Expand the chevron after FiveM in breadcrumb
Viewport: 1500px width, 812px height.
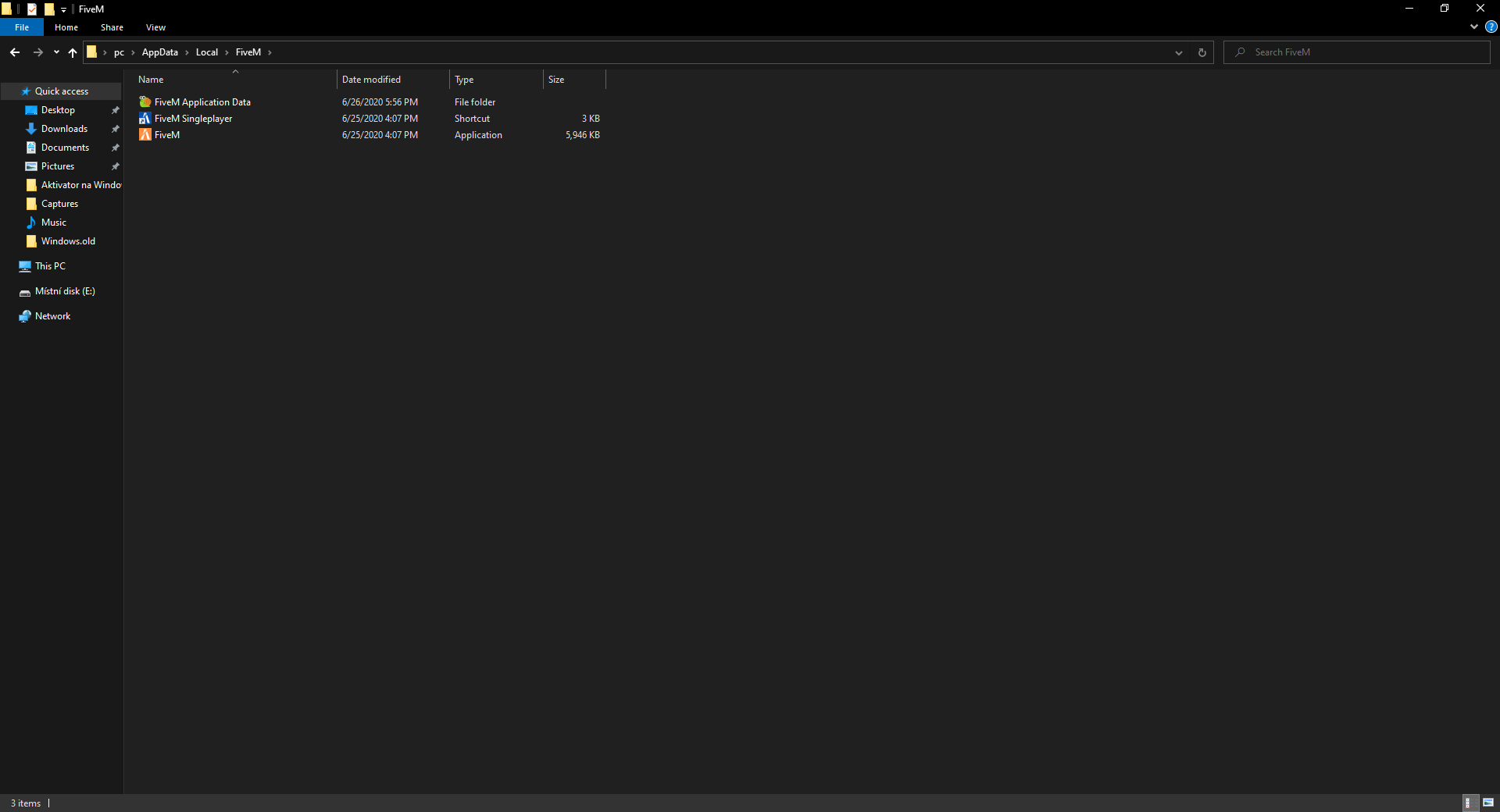270,52
